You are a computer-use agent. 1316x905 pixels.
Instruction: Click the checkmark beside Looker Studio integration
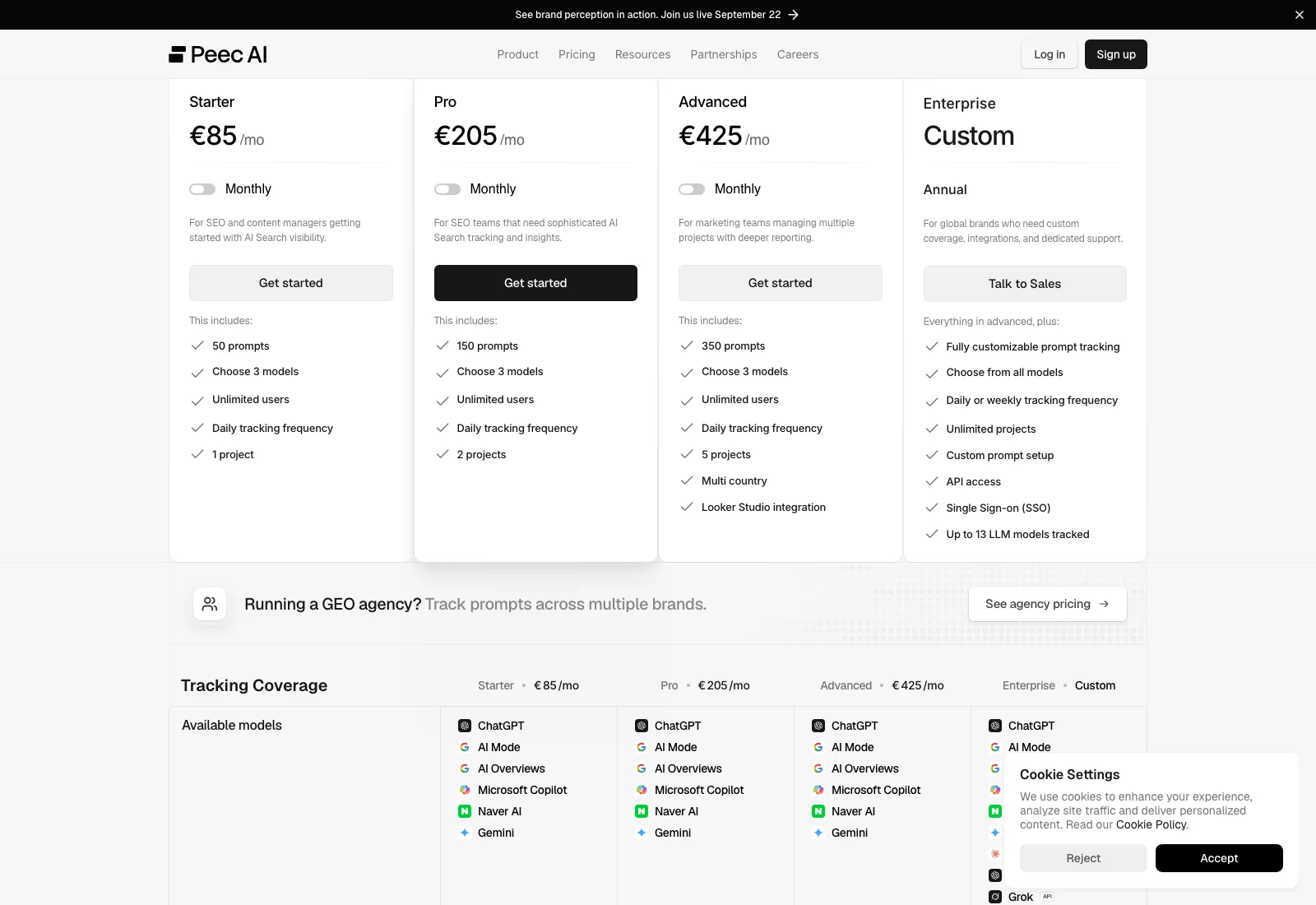pos(687,507)
